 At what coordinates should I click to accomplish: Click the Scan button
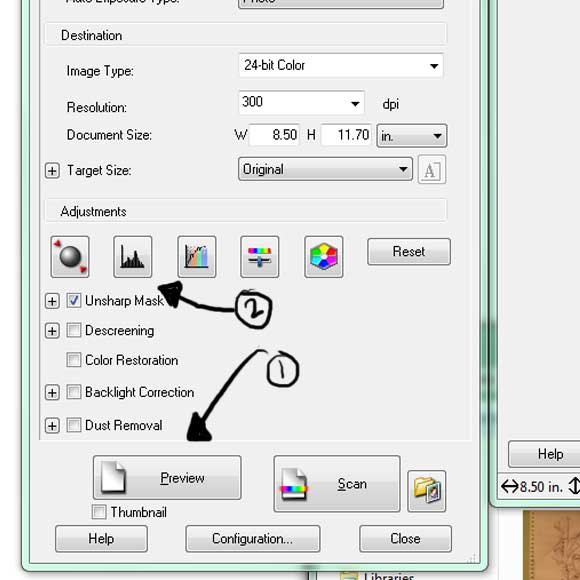pos(337,484)
